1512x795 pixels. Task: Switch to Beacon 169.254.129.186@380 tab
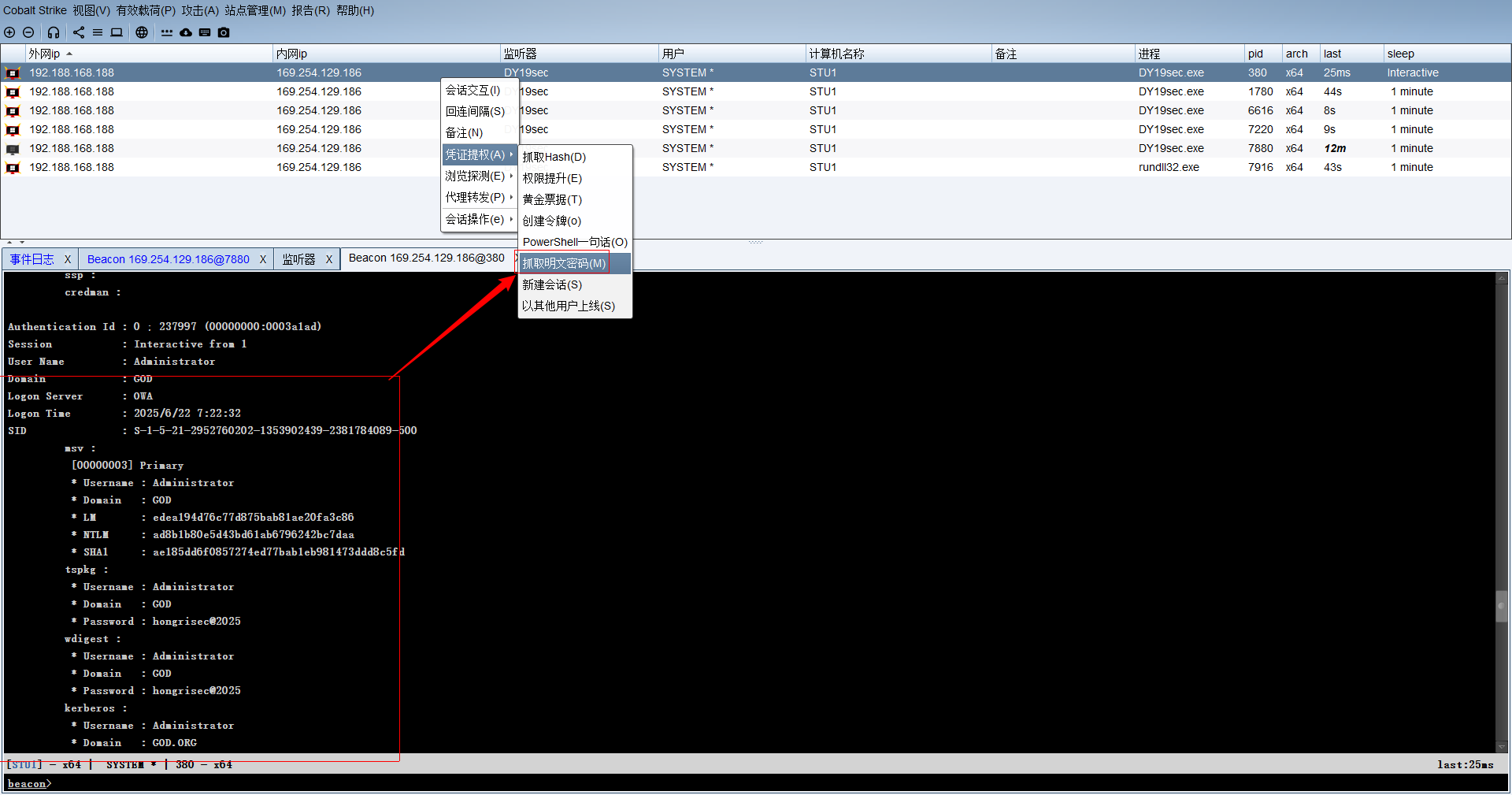click(x=427, y=258)
